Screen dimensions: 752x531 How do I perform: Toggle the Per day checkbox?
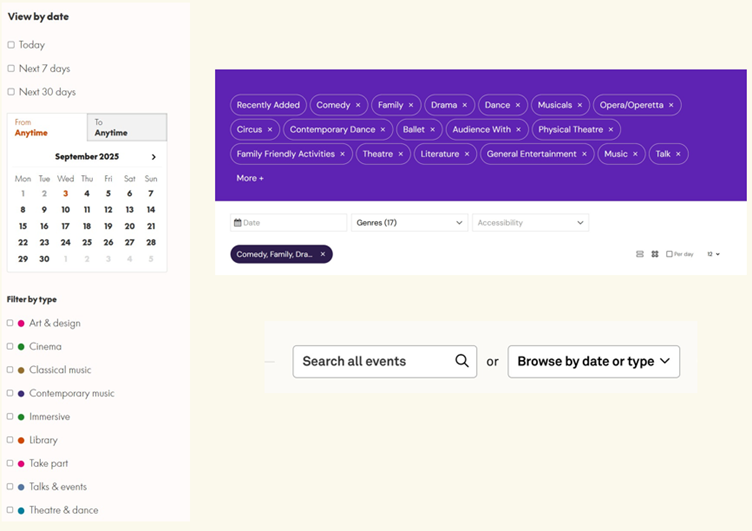click(x=669, y=254)
